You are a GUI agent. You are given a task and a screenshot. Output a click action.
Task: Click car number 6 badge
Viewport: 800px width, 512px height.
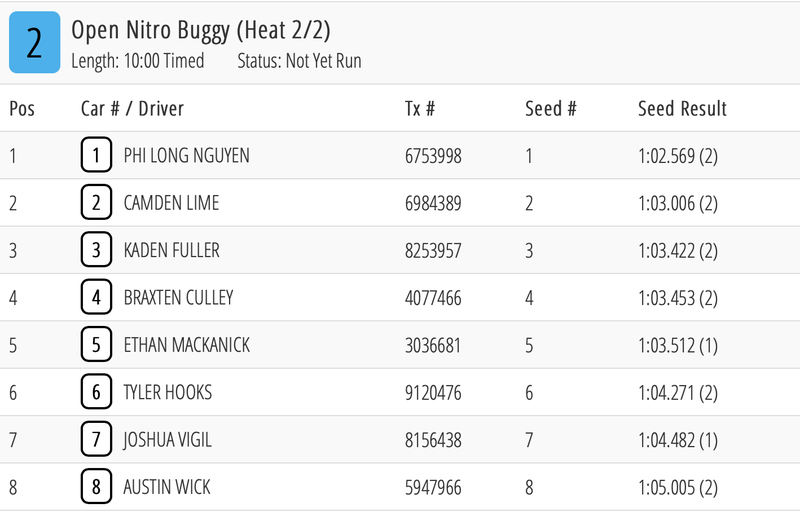(x=96, y=392)
